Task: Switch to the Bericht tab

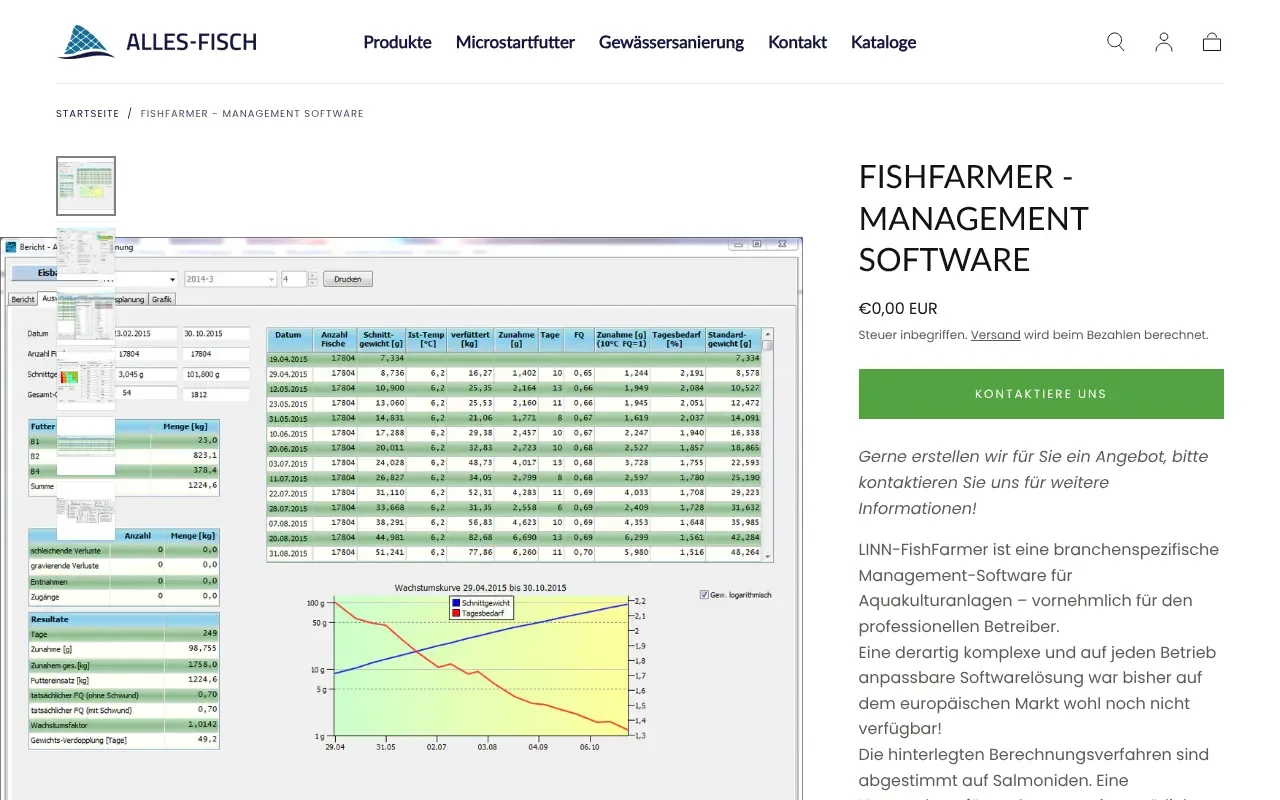Action: click(x=23, y=299)
